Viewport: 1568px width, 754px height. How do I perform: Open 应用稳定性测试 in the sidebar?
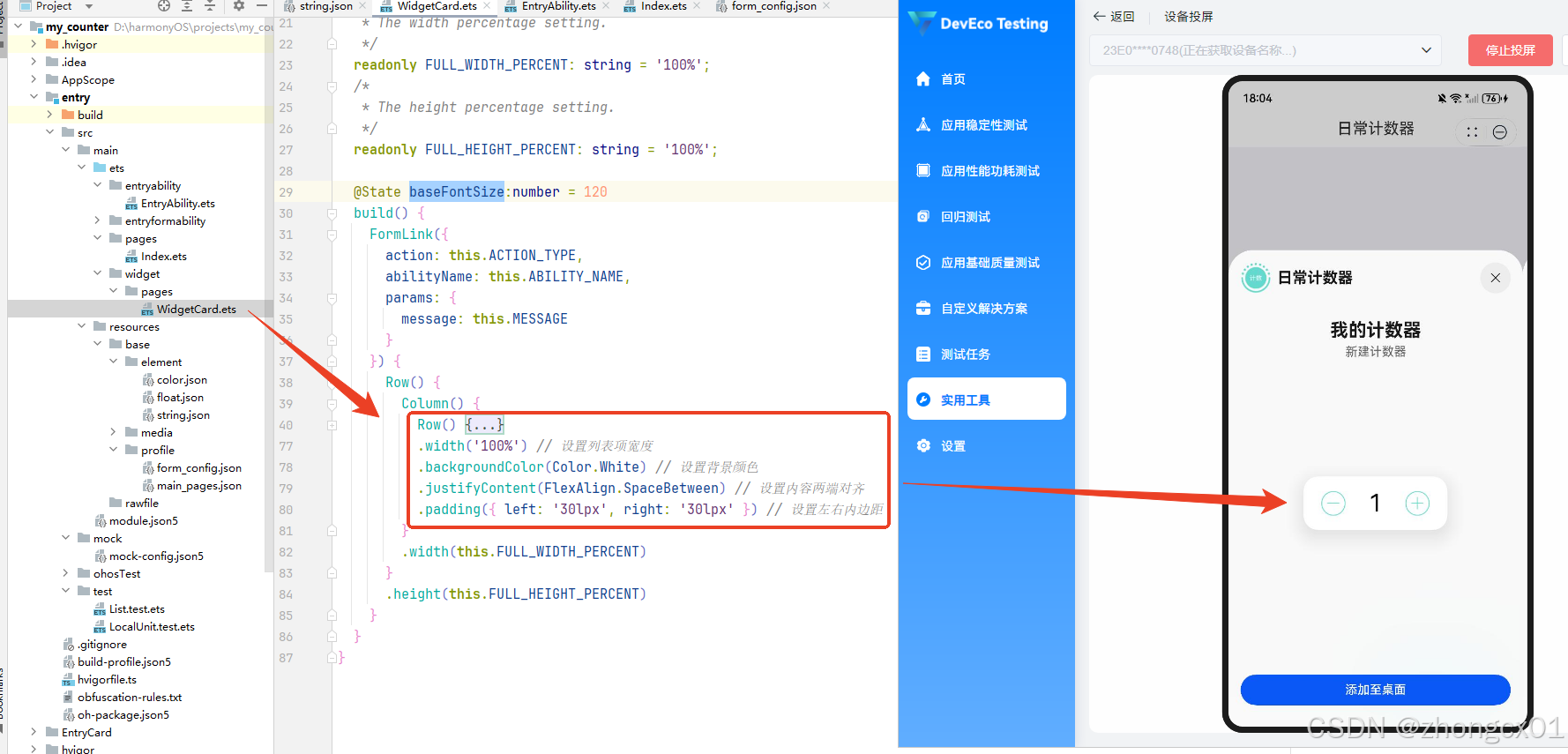[x=986, y=125]
